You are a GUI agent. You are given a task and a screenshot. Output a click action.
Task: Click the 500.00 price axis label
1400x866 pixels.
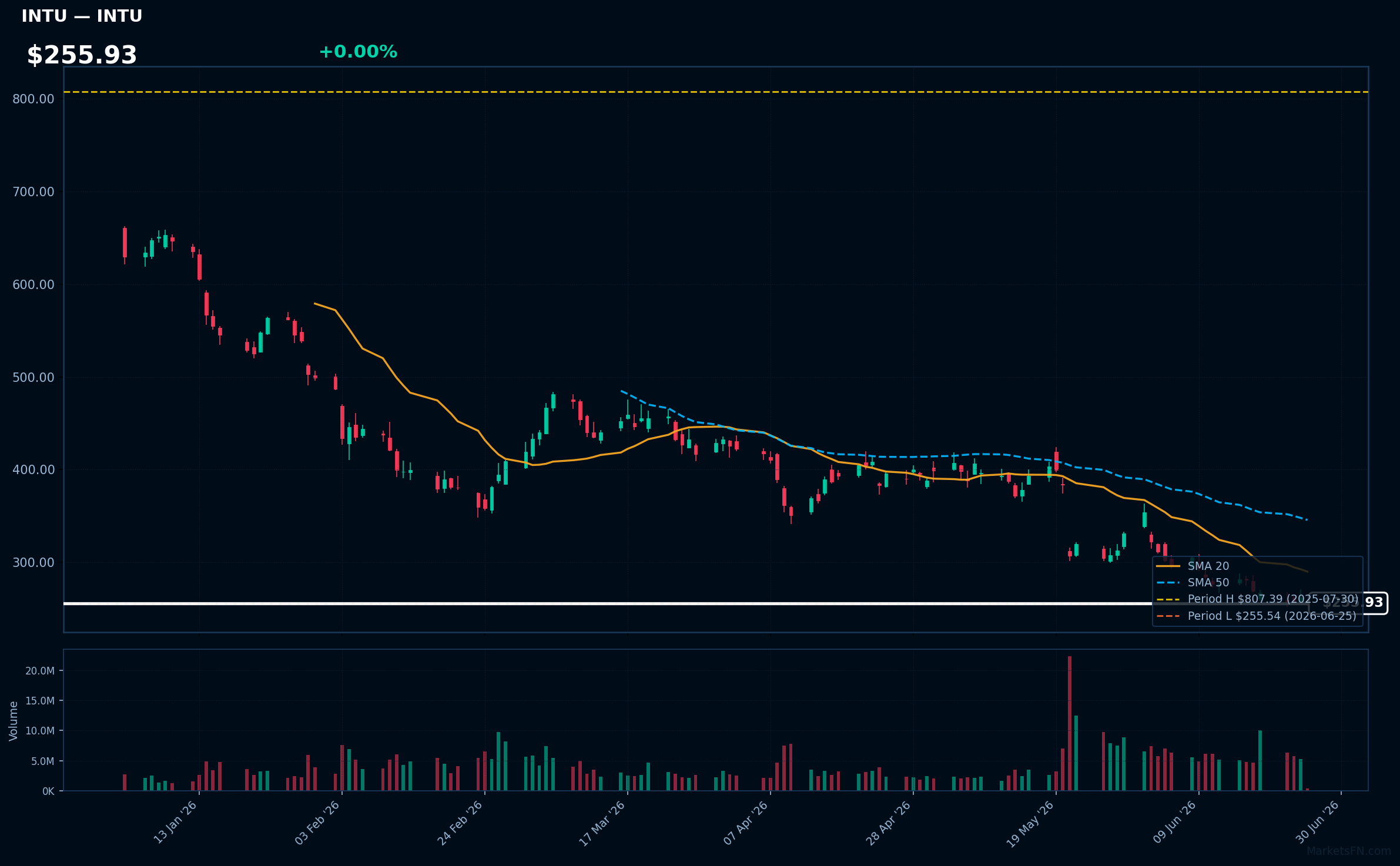click(x=34, y=378)
